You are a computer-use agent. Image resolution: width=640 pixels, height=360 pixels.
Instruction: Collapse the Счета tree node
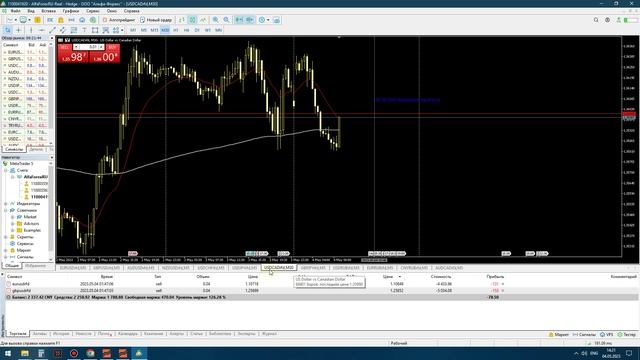(x=6, y=171)
